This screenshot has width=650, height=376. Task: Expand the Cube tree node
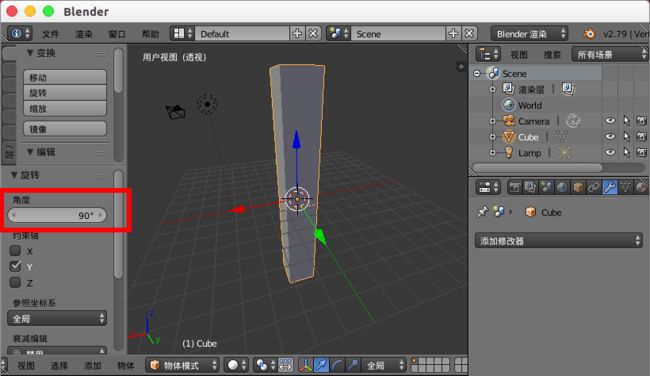[492, 137]
